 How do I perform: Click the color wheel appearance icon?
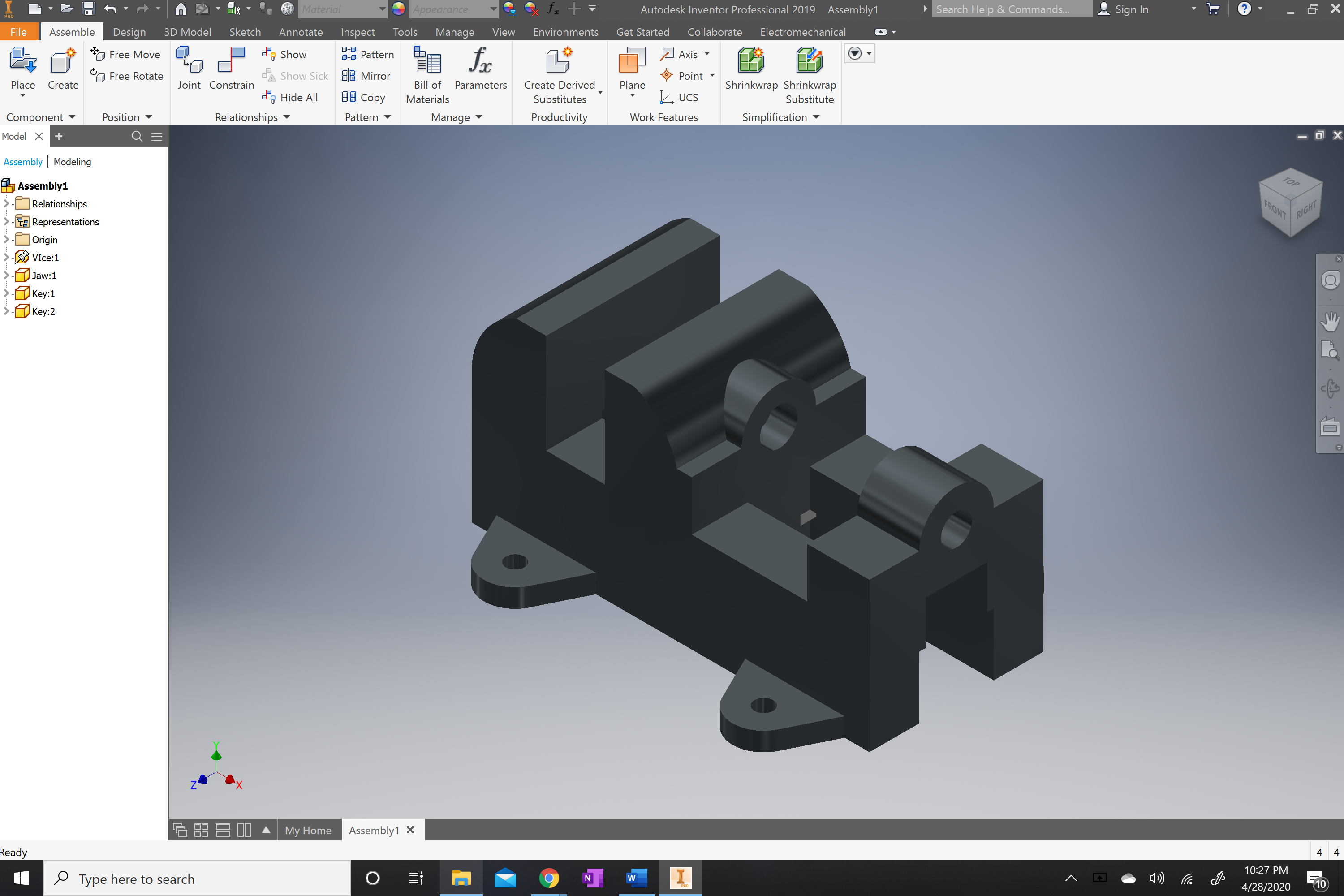point(398,9)
